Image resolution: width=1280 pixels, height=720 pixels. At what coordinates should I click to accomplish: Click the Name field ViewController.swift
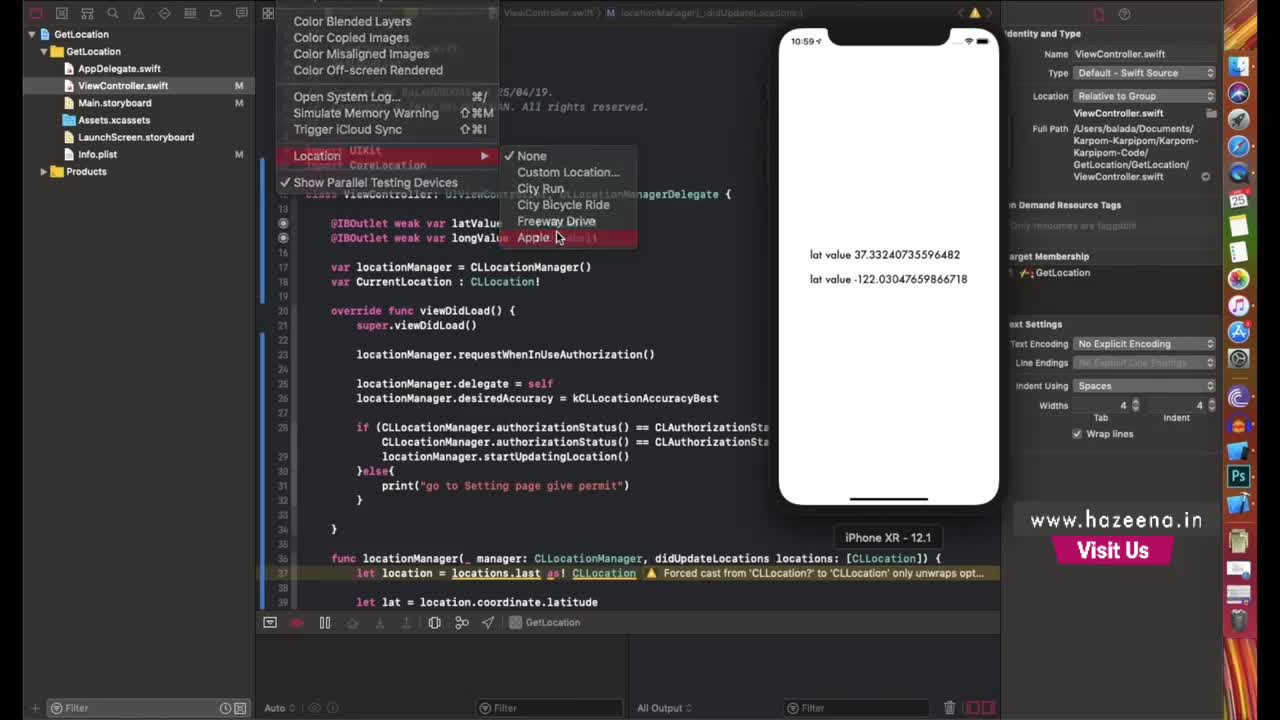1145,54
